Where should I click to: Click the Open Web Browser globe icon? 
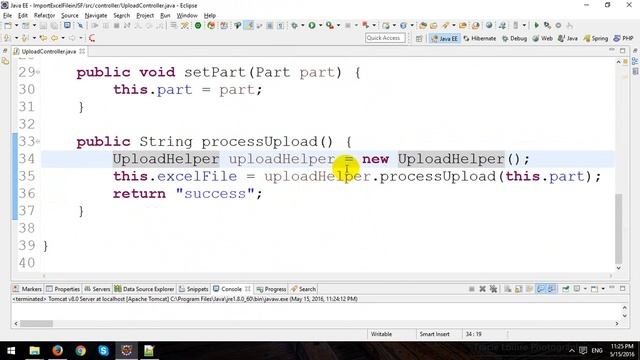489,25
